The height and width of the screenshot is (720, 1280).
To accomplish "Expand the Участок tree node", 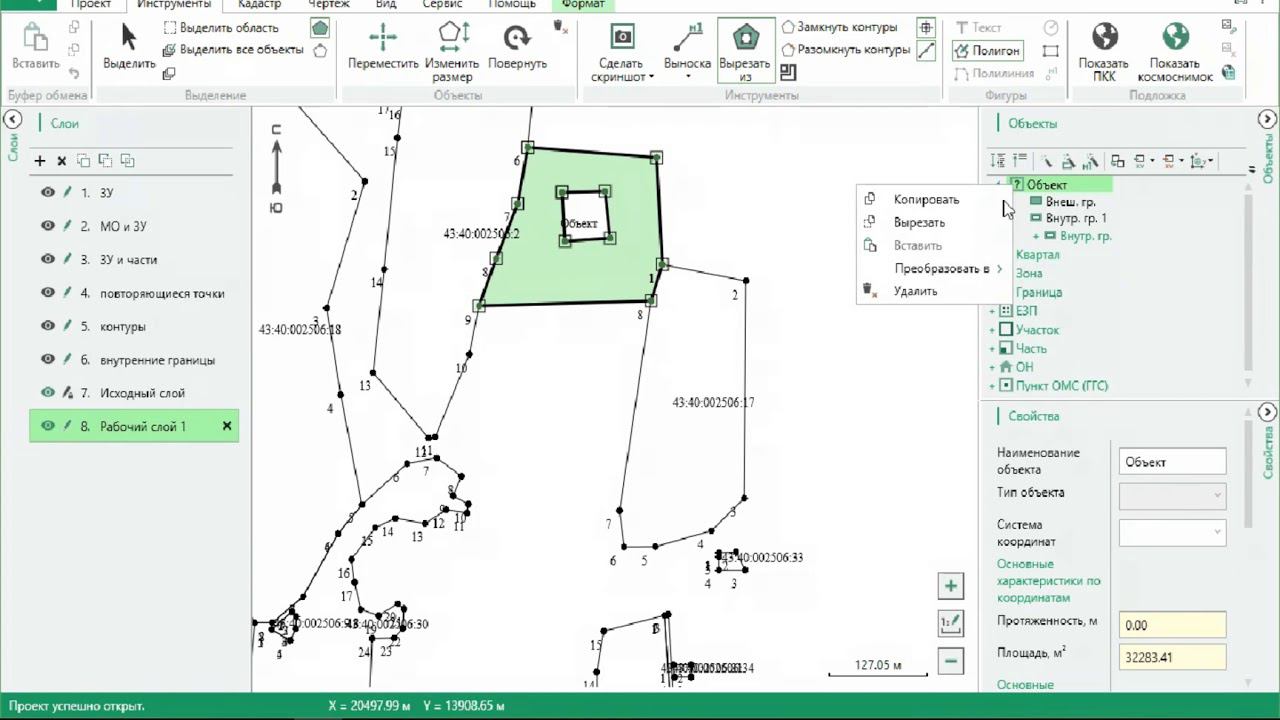I will (992, 330).
